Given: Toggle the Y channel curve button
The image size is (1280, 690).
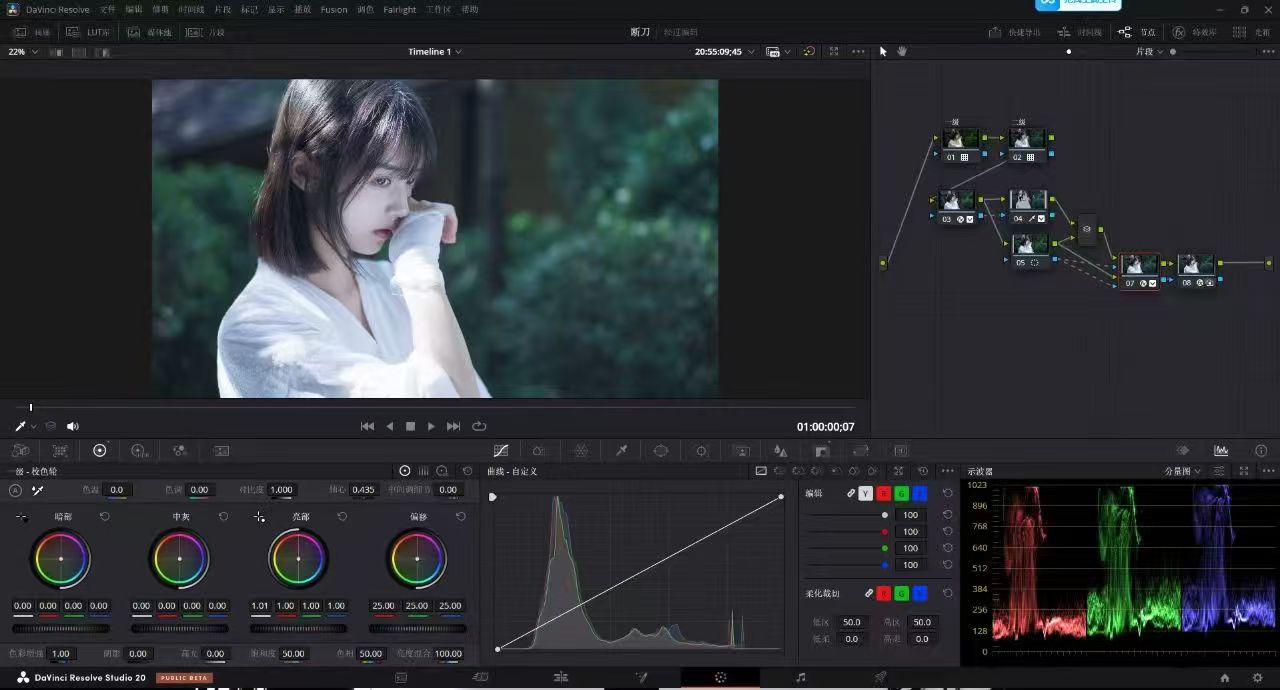Looking at the screenshot, I should click(x=865, y=493).
